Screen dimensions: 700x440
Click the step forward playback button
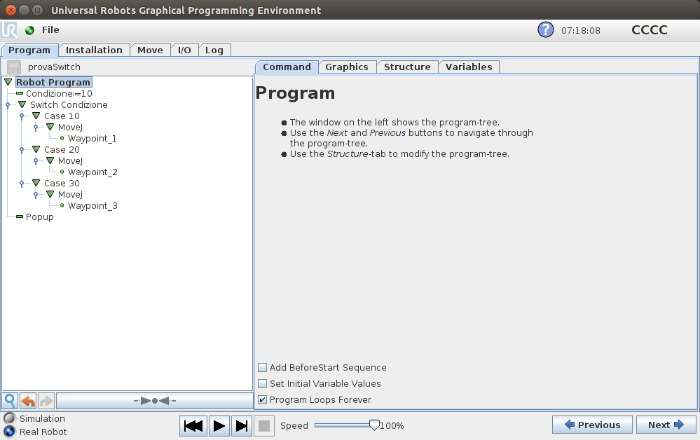tap(242, 426)
